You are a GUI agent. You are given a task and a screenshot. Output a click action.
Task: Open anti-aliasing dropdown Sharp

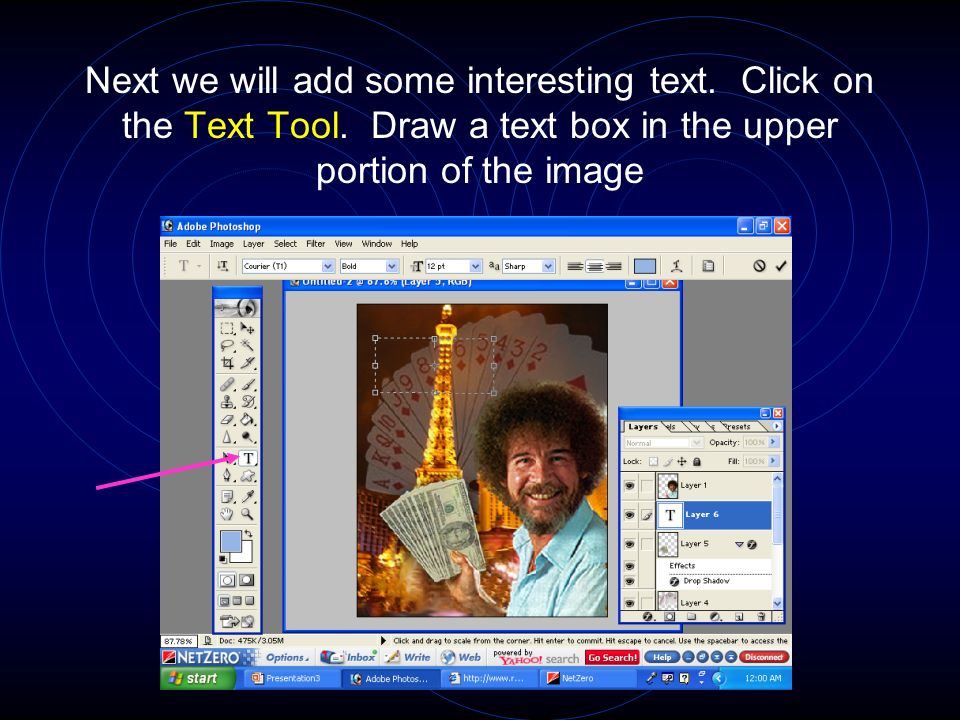(548, 266)
